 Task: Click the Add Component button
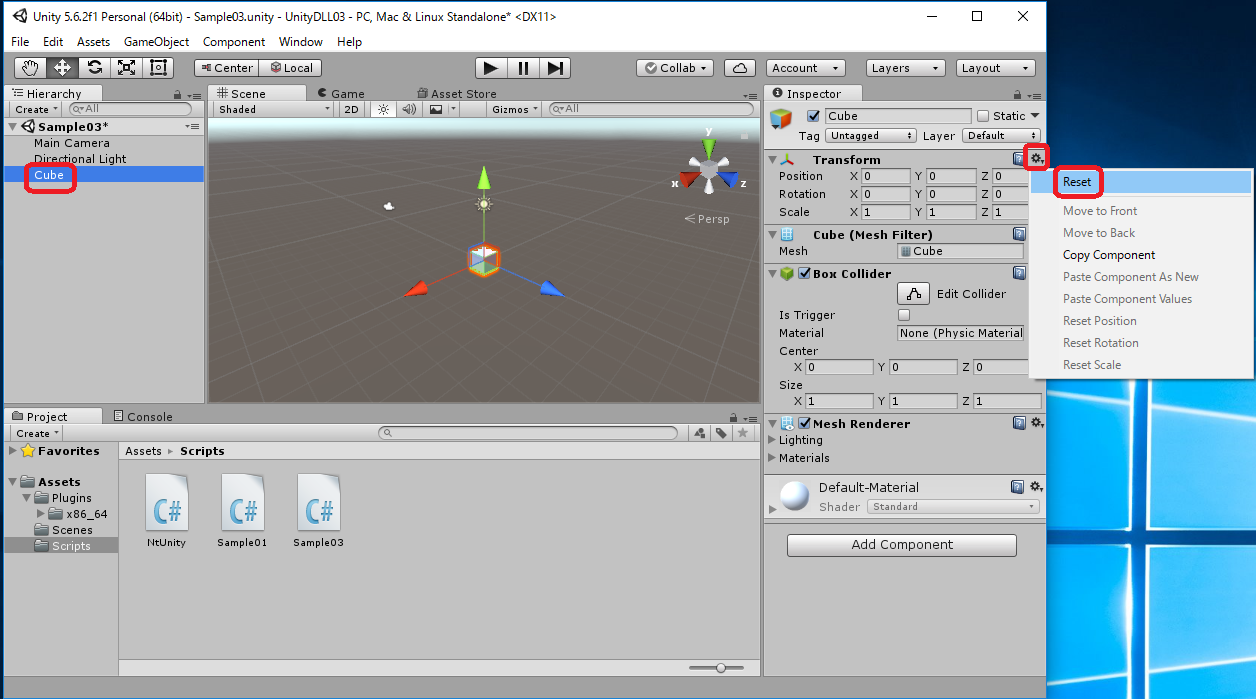[x=901, y=545]
